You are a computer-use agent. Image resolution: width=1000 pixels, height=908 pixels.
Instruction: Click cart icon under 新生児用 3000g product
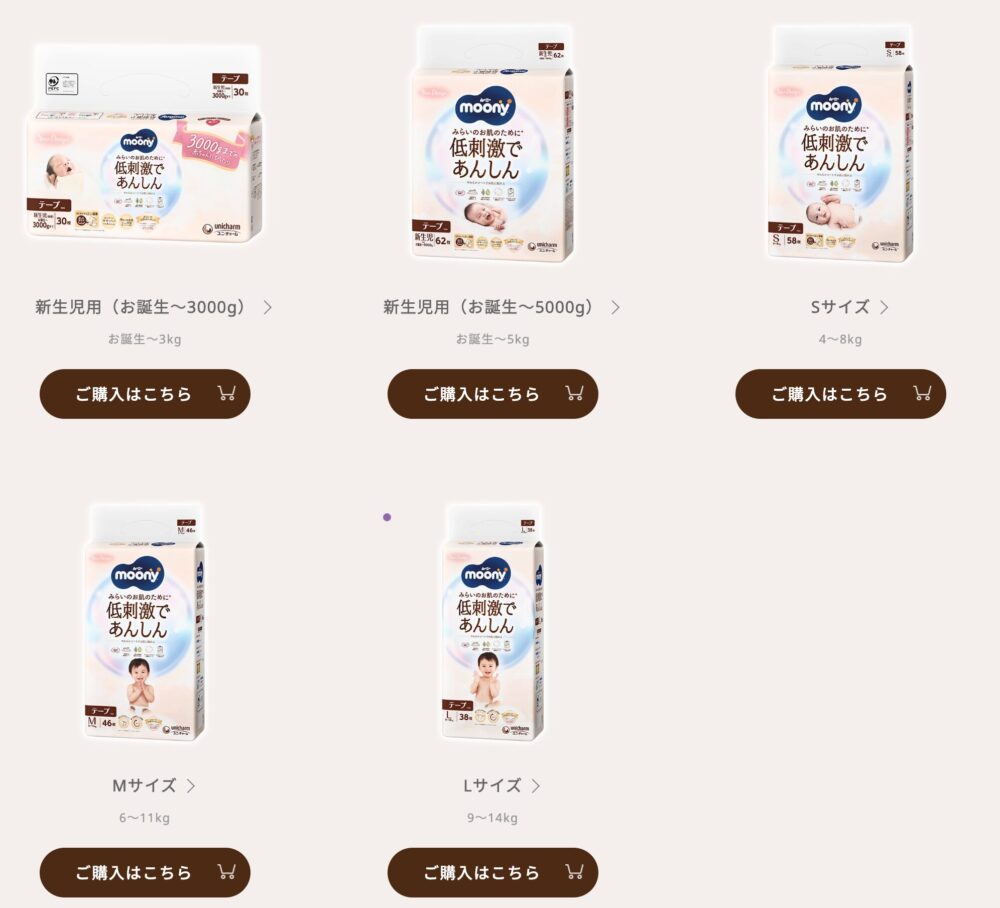point(226,393)
